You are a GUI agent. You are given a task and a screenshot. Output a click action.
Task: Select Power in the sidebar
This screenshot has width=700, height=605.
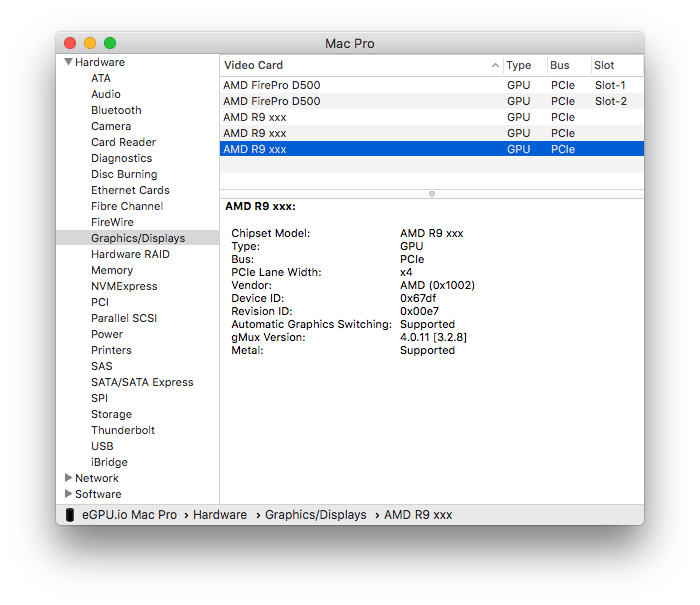(107, 334)
